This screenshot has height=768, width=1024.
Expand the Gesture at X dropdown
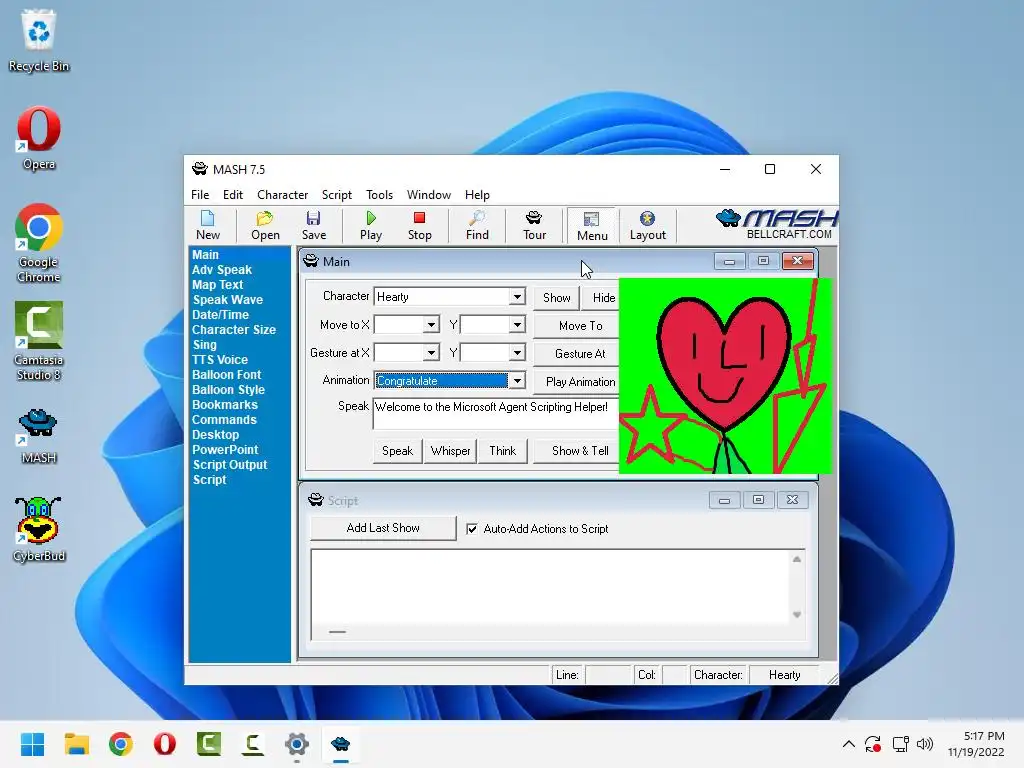coord(431,353)
